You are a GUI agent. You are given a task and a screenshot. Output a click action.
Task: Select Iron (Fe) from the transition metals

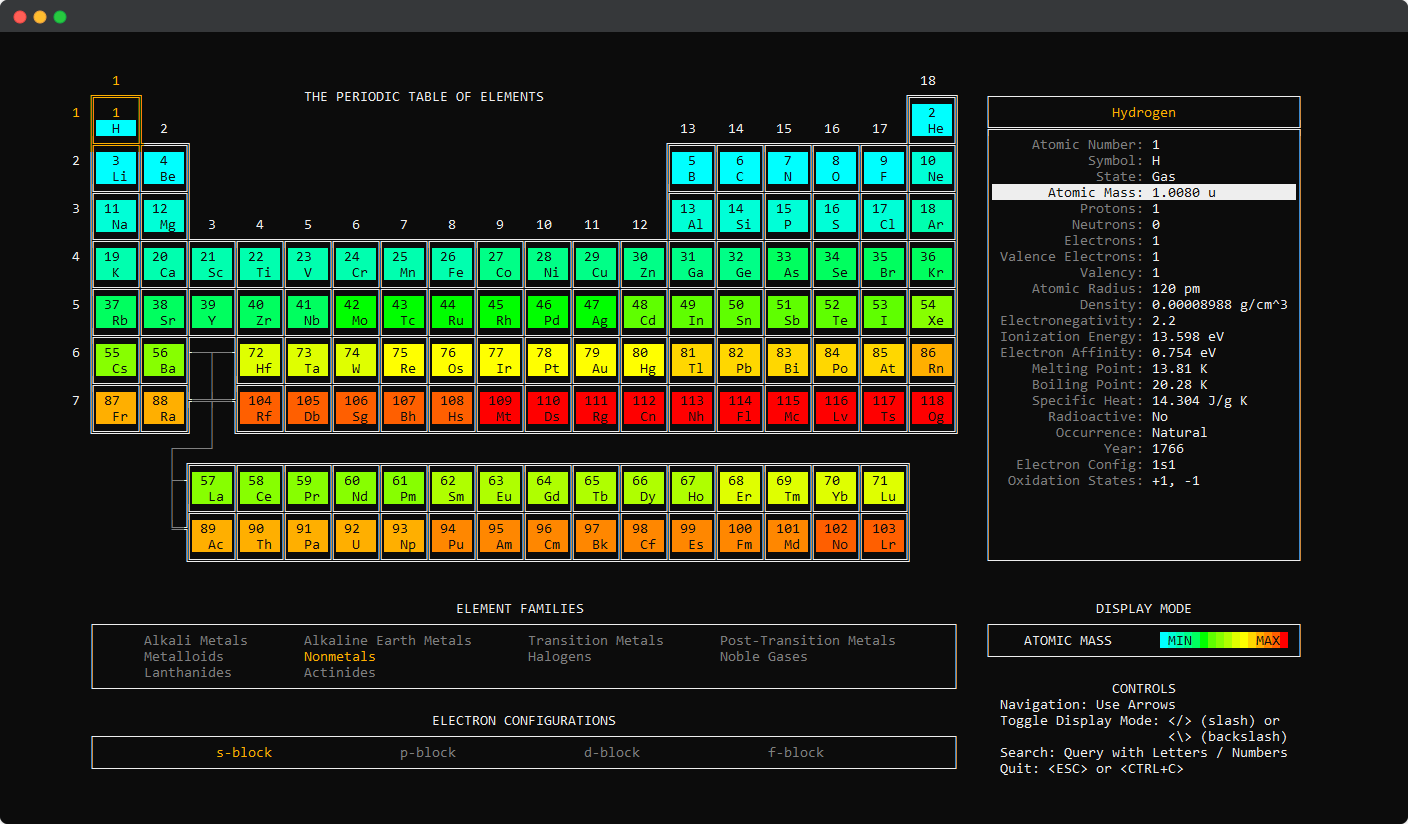452,264
